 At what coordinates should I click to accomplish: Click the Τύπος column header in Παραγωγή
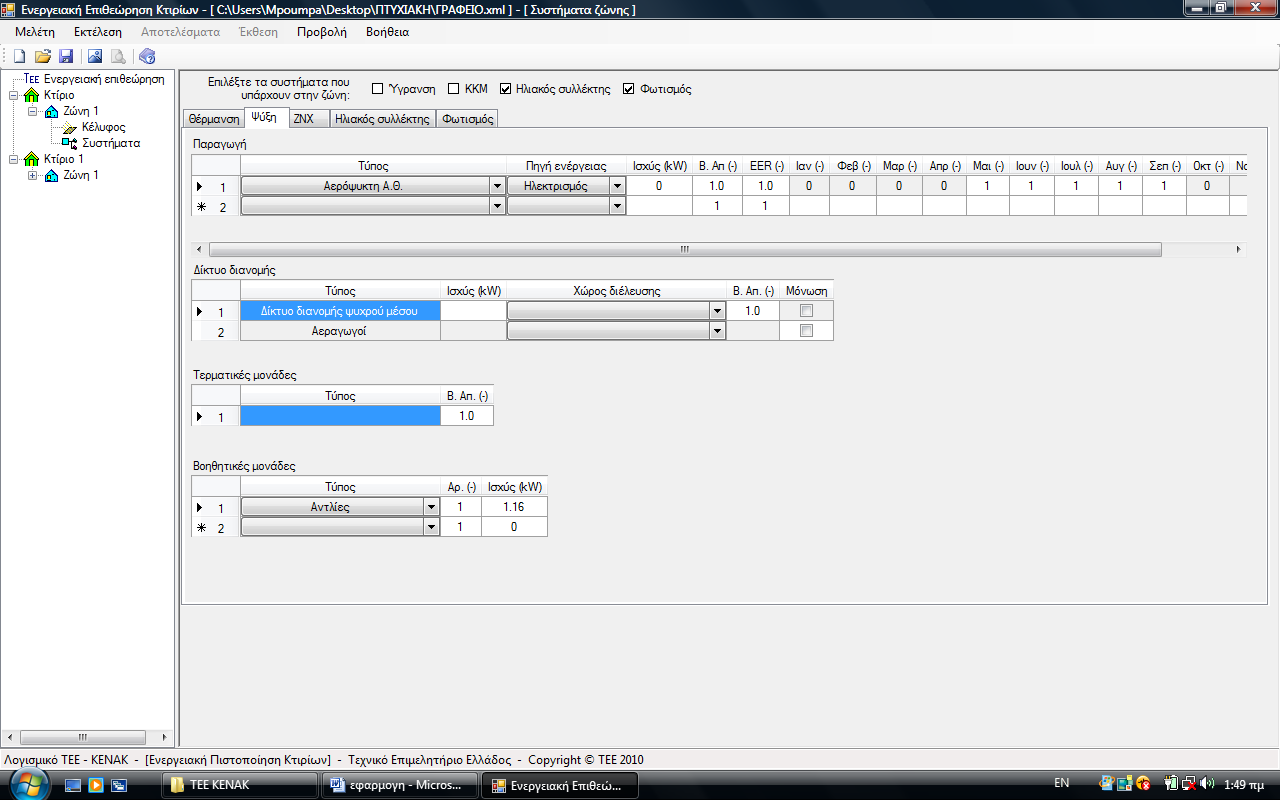point(373,166)
